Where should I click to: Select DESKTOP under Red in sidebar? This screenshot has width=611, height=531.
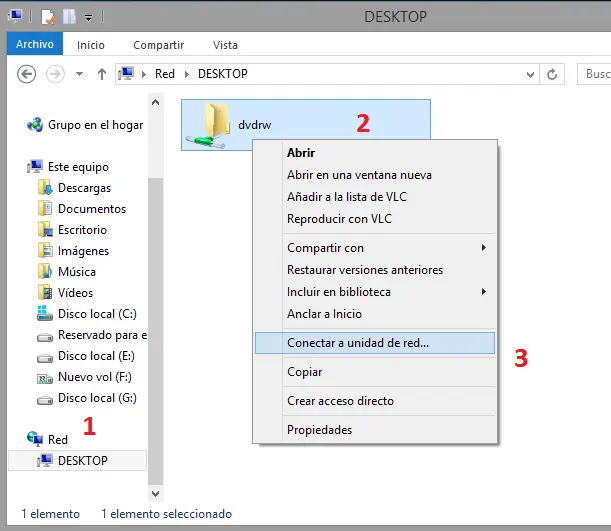coord(77,460)
